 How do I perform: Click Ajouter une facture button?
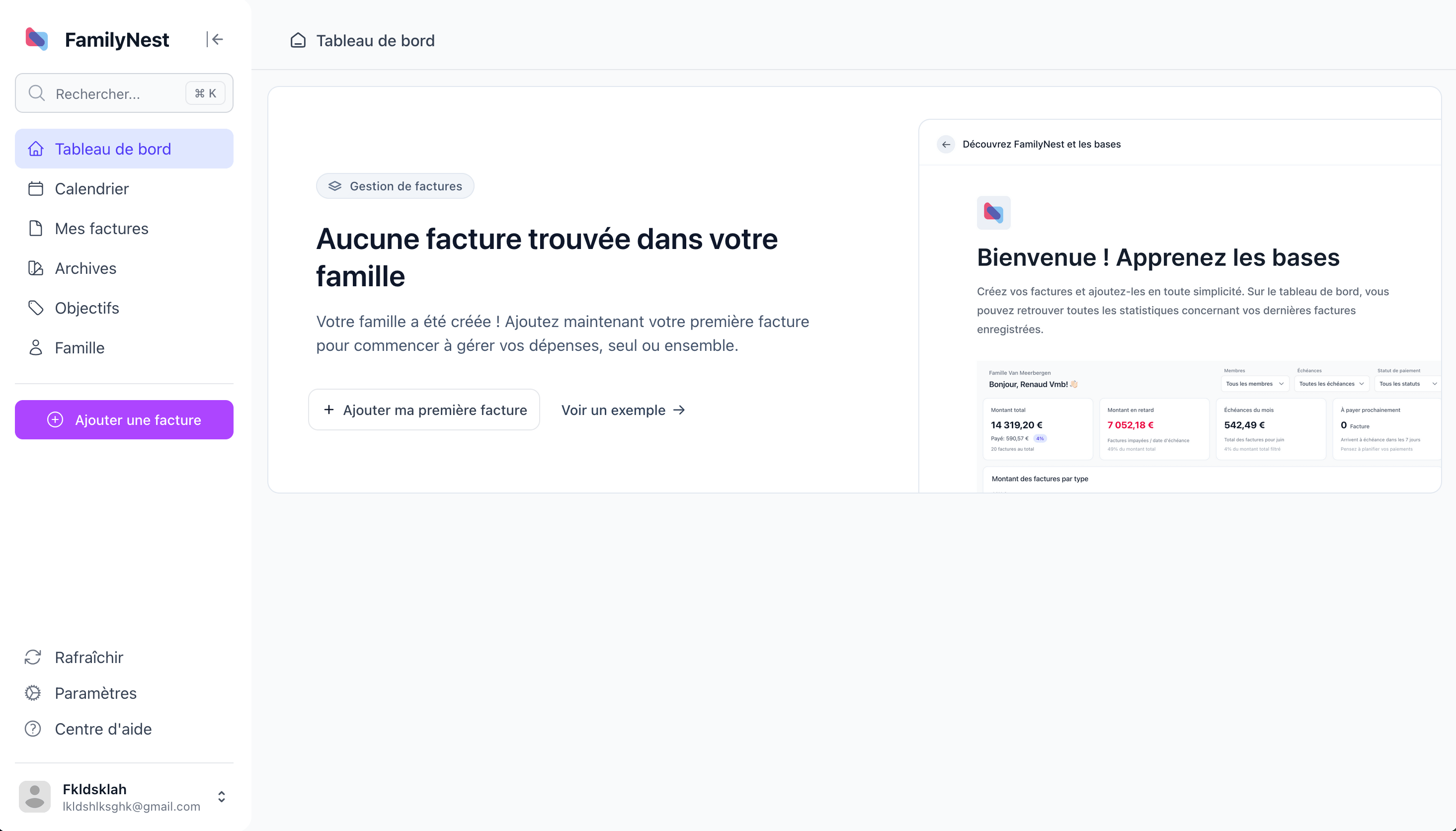click(124, 419)
